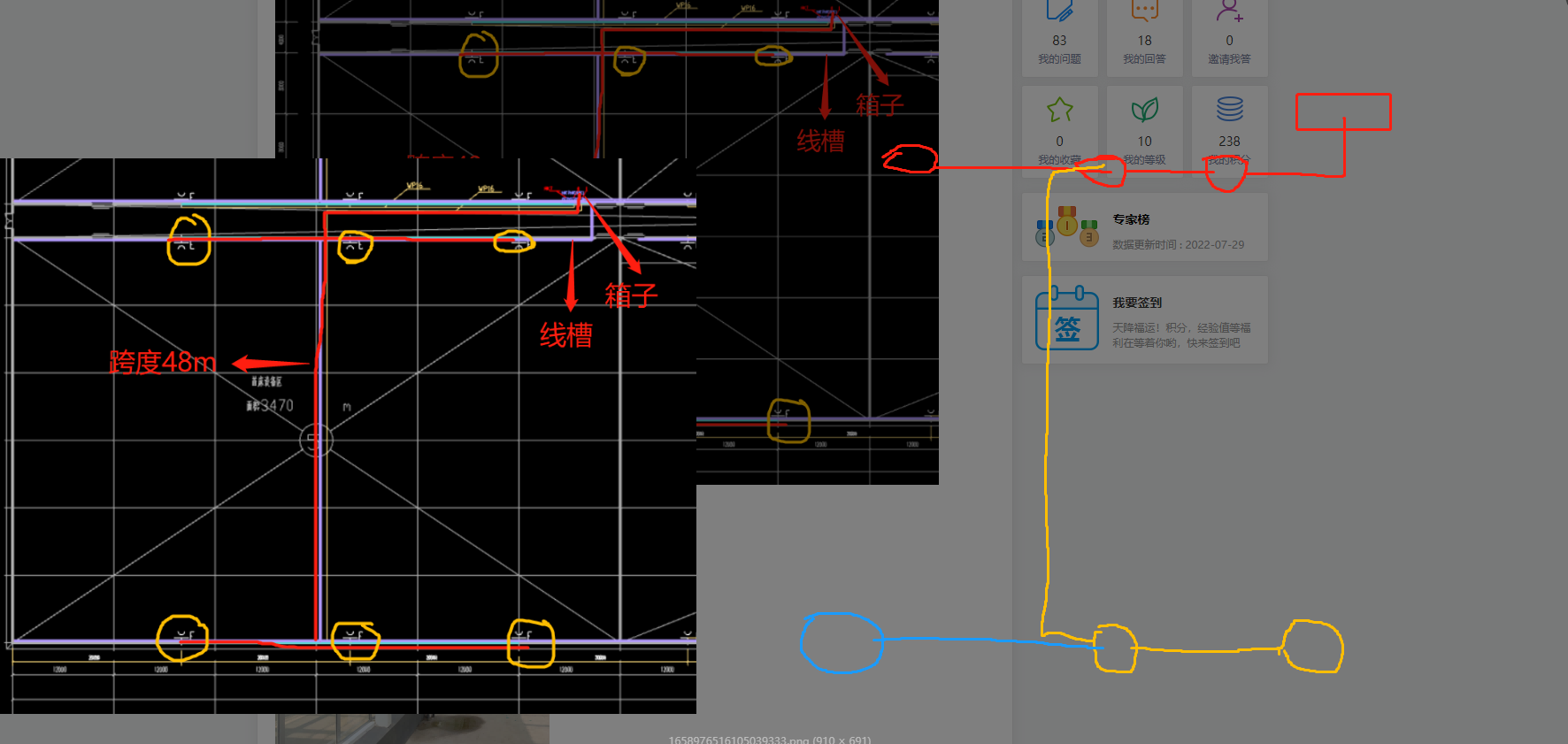
Task: Click the enlarged CAD drawing image in front
Action: click(x=348, y=436)
